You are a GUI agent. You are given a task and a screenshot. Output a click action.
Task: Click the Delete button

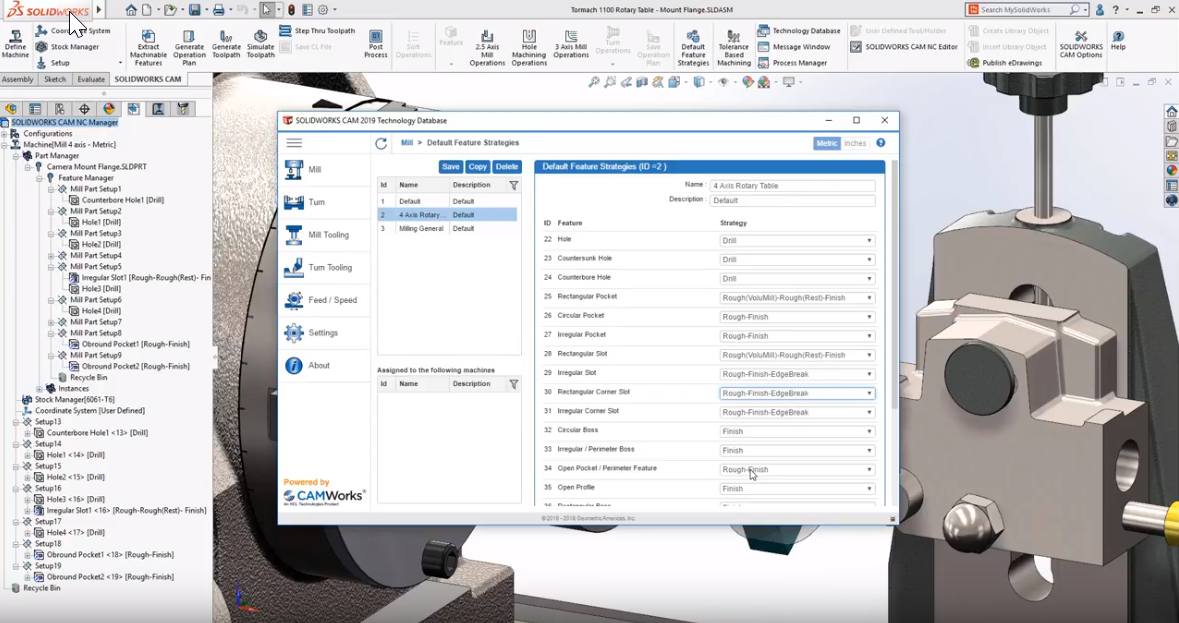[507, 167]
